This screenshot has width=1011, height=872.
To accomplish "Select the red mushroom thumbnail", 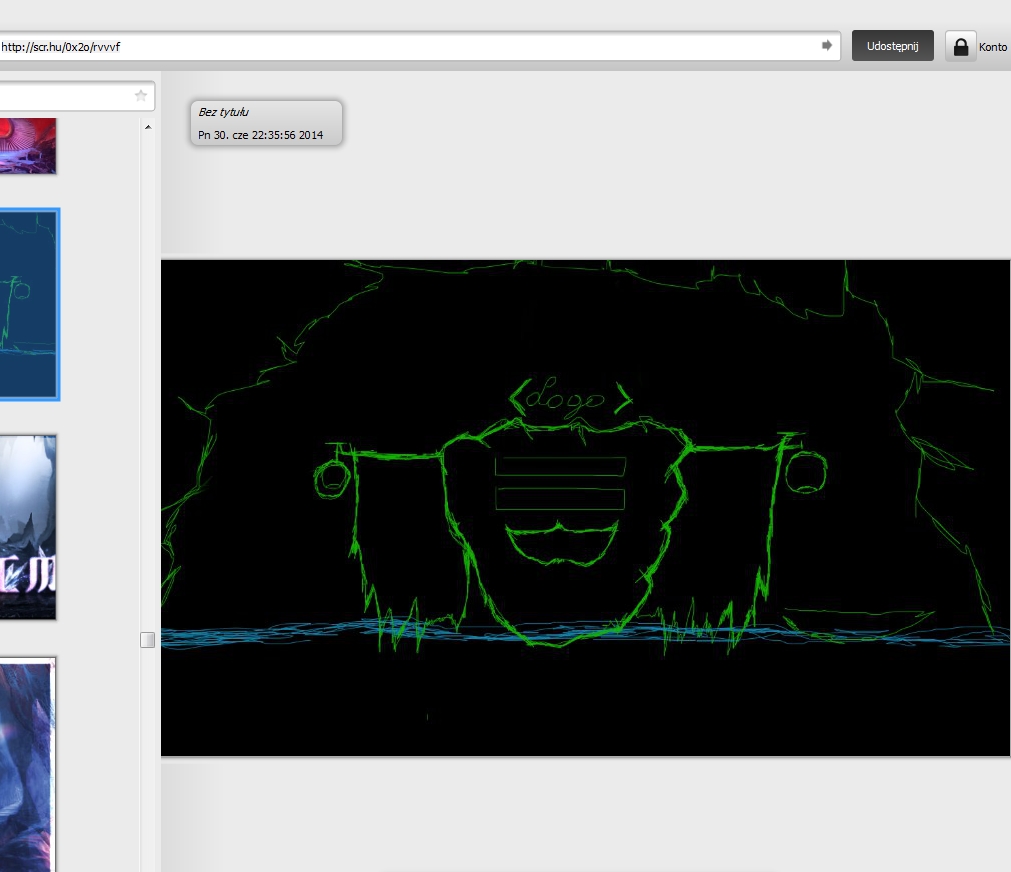I will pos(28,146).
